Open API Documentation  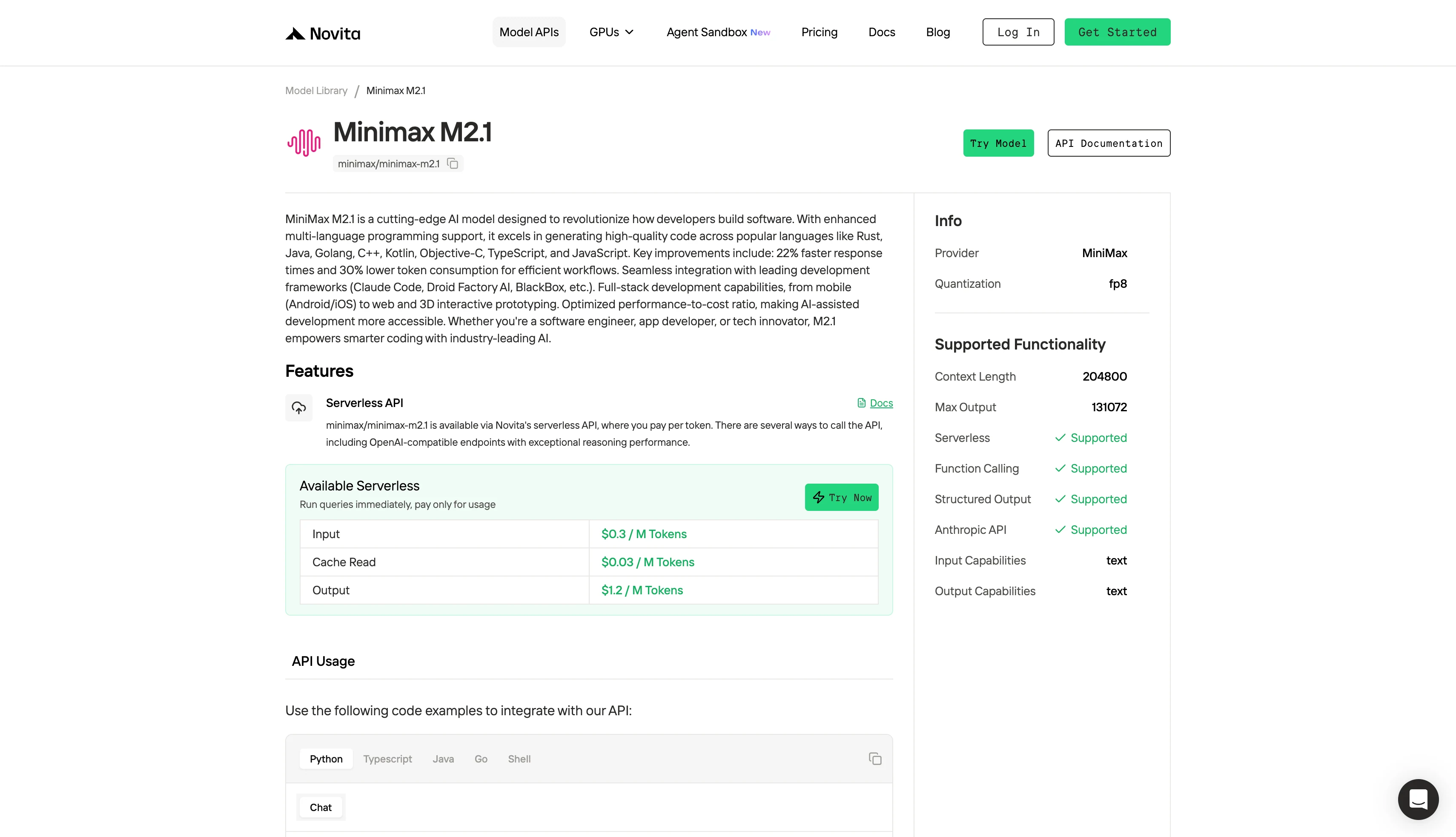pos(1108,143)
